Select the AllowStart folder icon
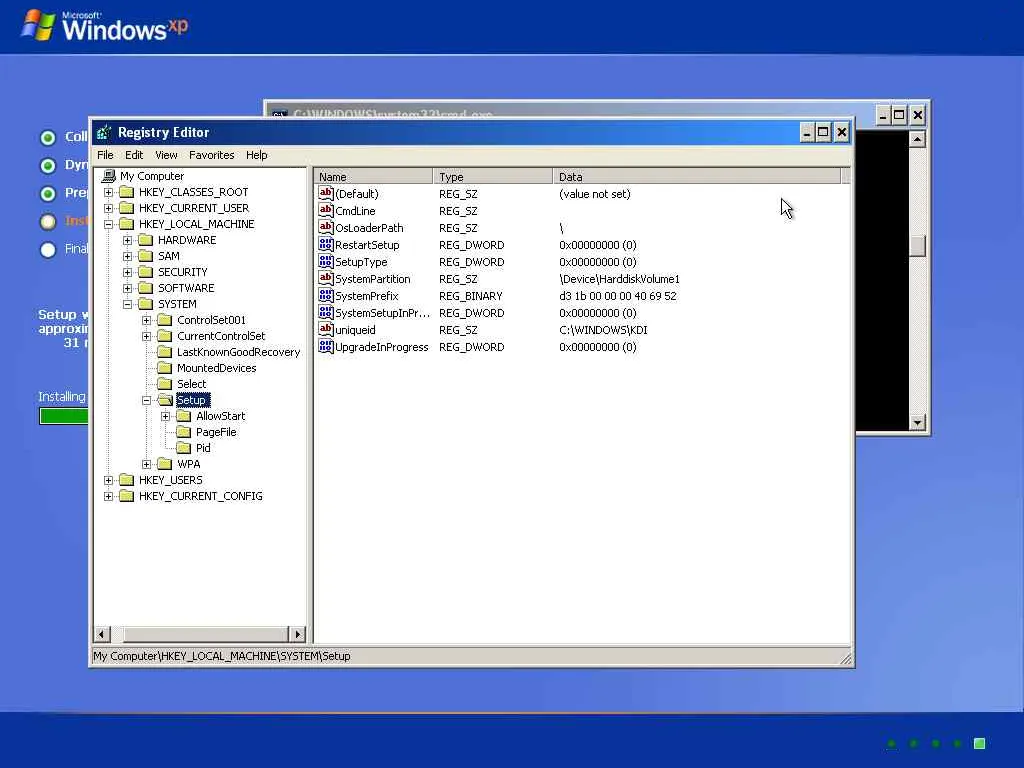1024x768 pixels. pyautogui.click(x=184, y=416)
